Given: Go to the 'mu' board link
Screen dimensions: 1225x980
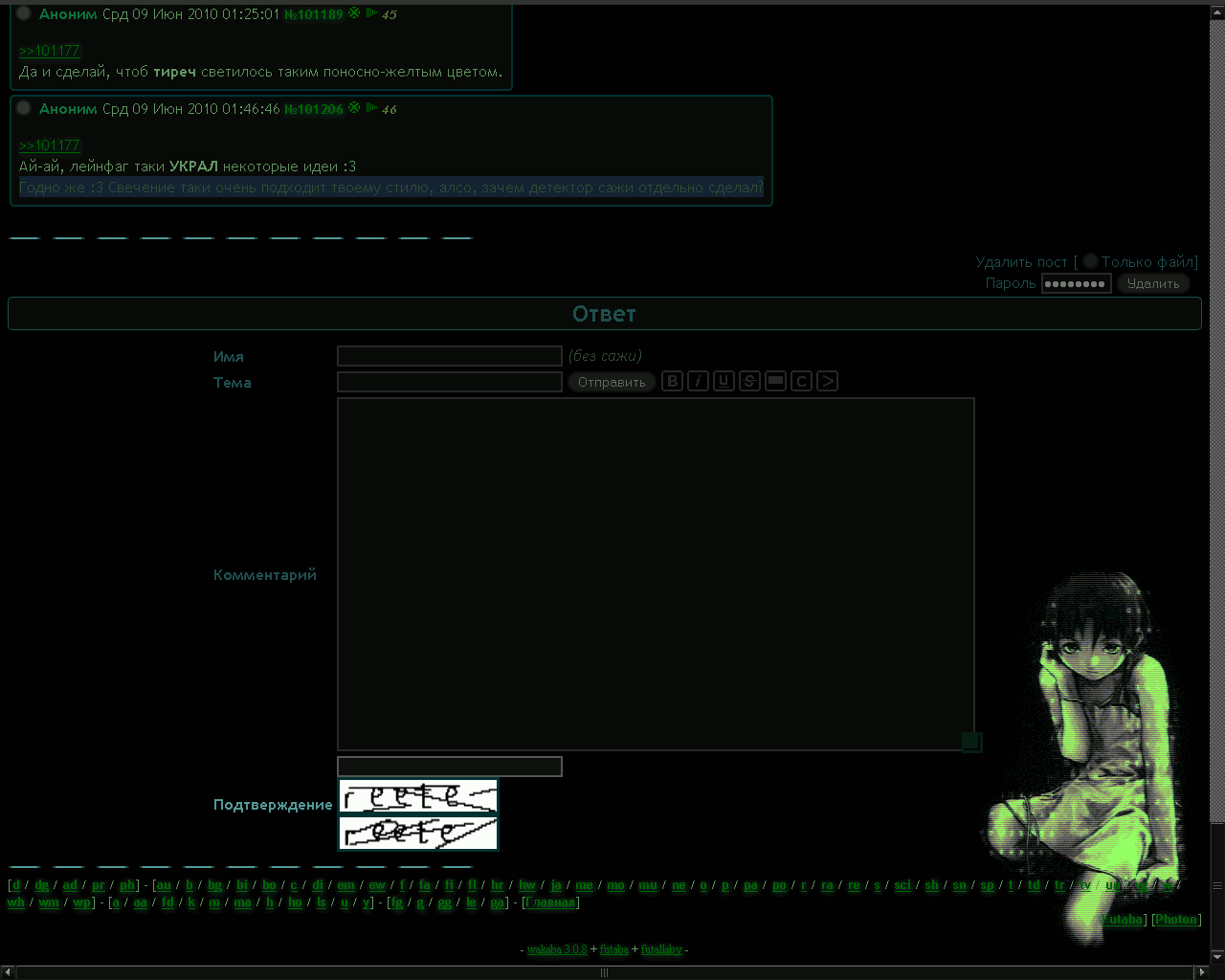Looking at the screenshot, I should click(x=648, y=885).
